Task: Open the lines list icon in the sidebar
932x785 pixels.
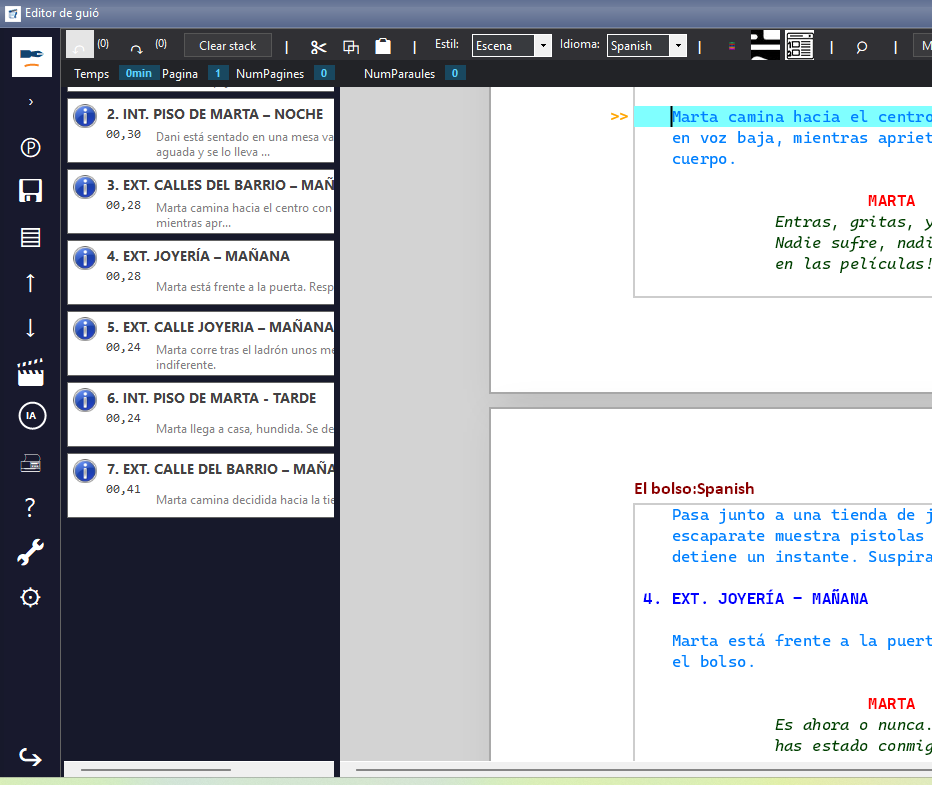Action: [30, 237]
